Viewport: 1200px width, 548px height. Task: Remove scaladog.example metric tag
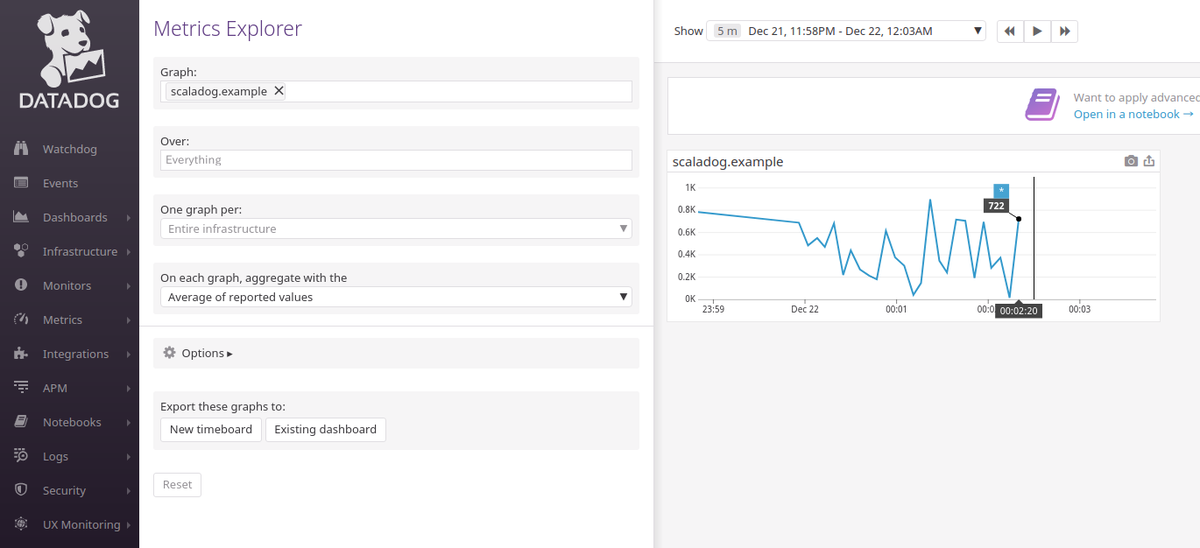tap(279, 91)
